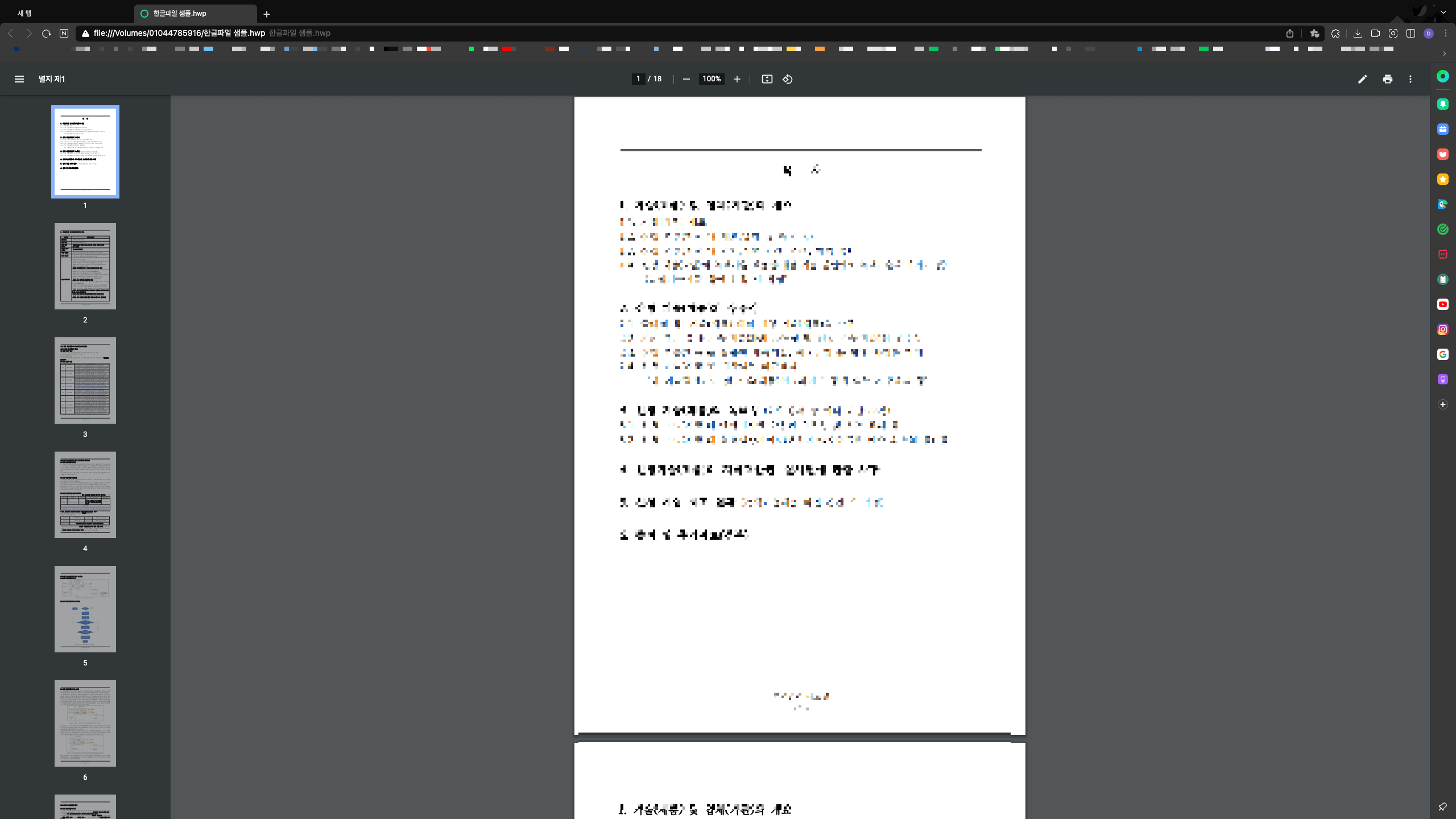This screenshot has height=819, width=1456.
Task: Toggle annotation mode with the pencil icon
Action: tap(1363, 79)
